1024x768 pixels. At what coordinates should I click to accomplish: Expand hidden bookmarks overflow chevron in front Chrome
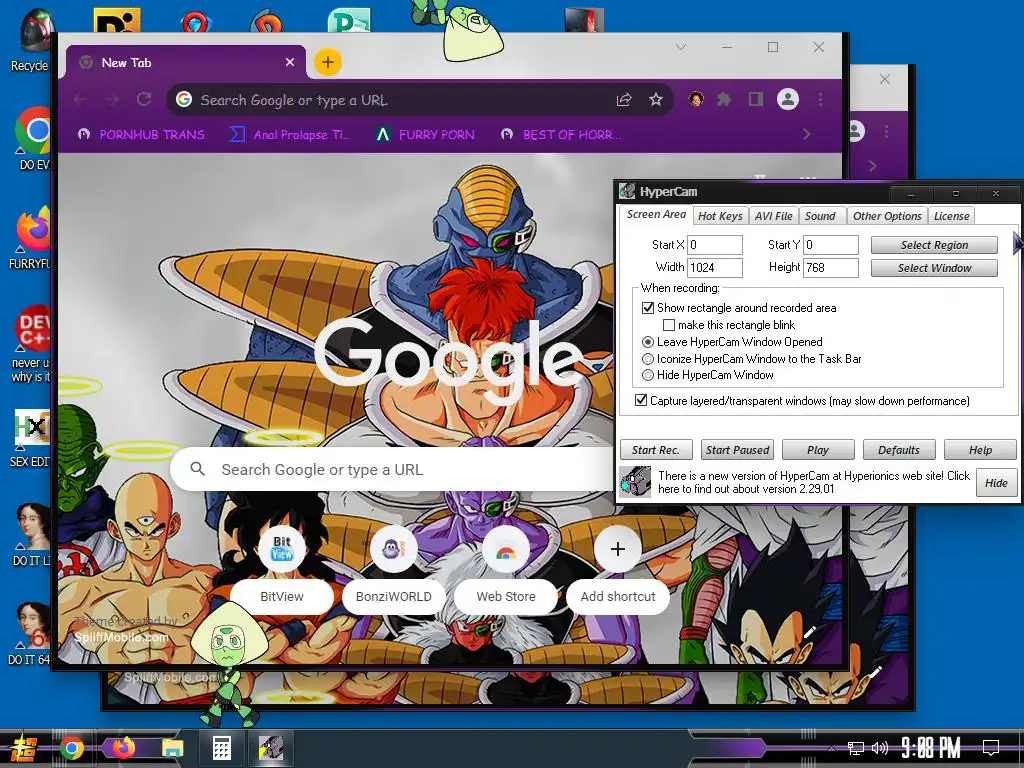807,134
